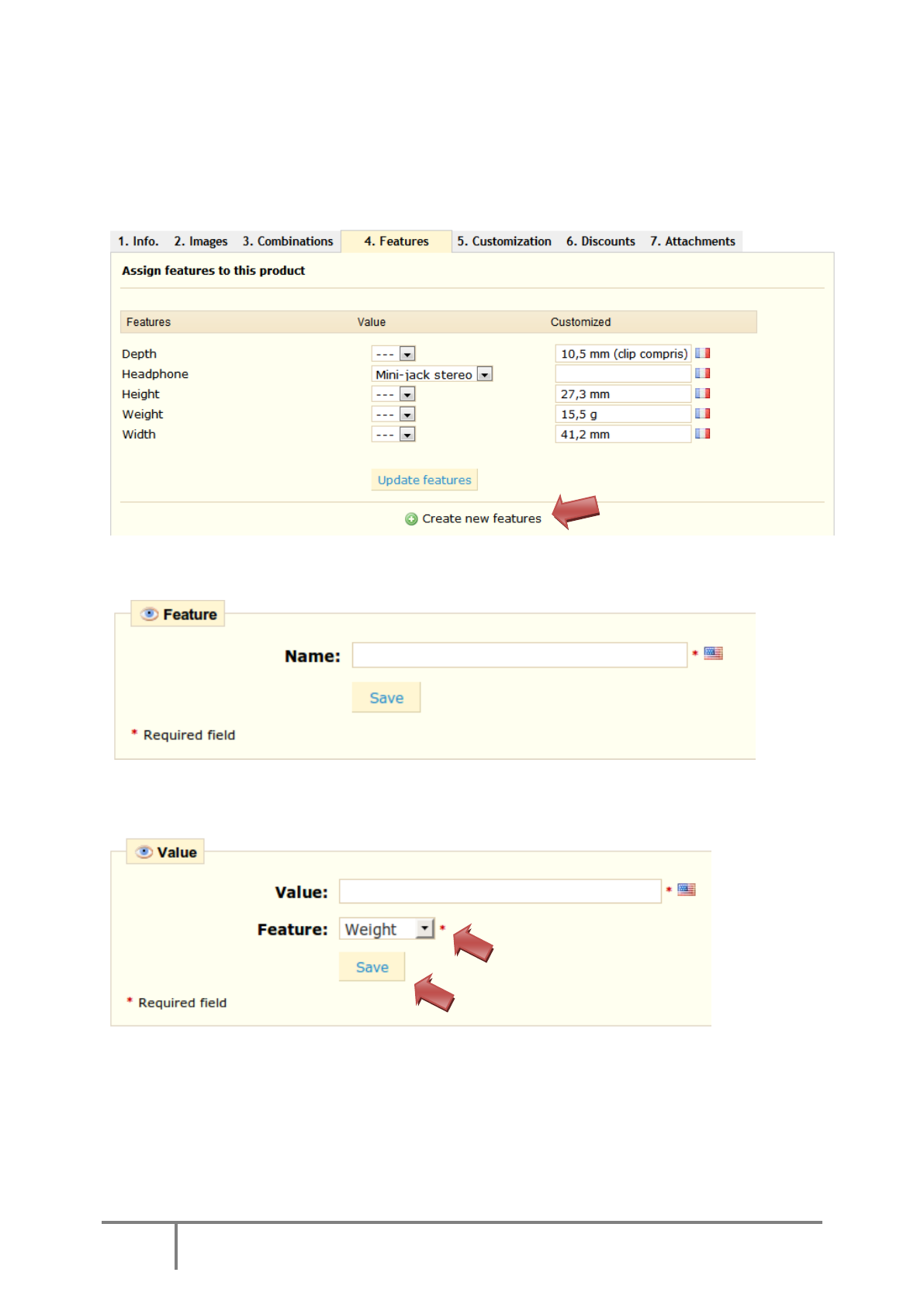Click the Weight feature label in table
The image size is (924, 1307).
point(143,414)
